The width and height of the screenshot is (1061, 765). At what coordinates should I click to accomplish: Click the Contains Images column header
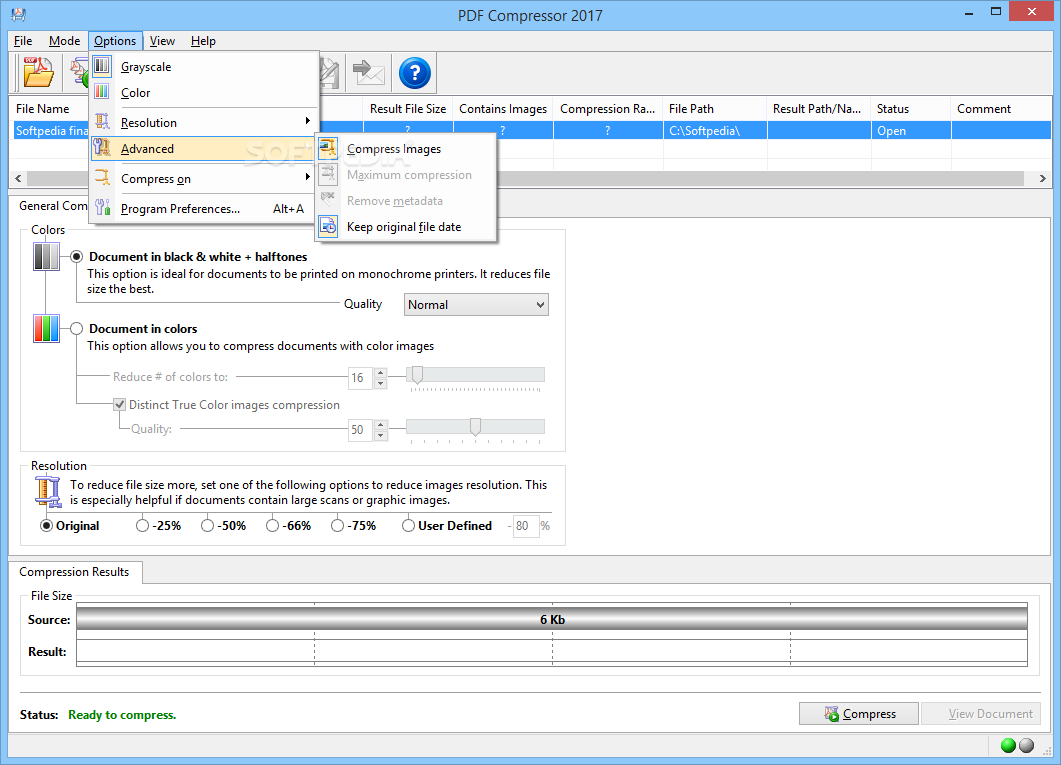coord(503,109)
